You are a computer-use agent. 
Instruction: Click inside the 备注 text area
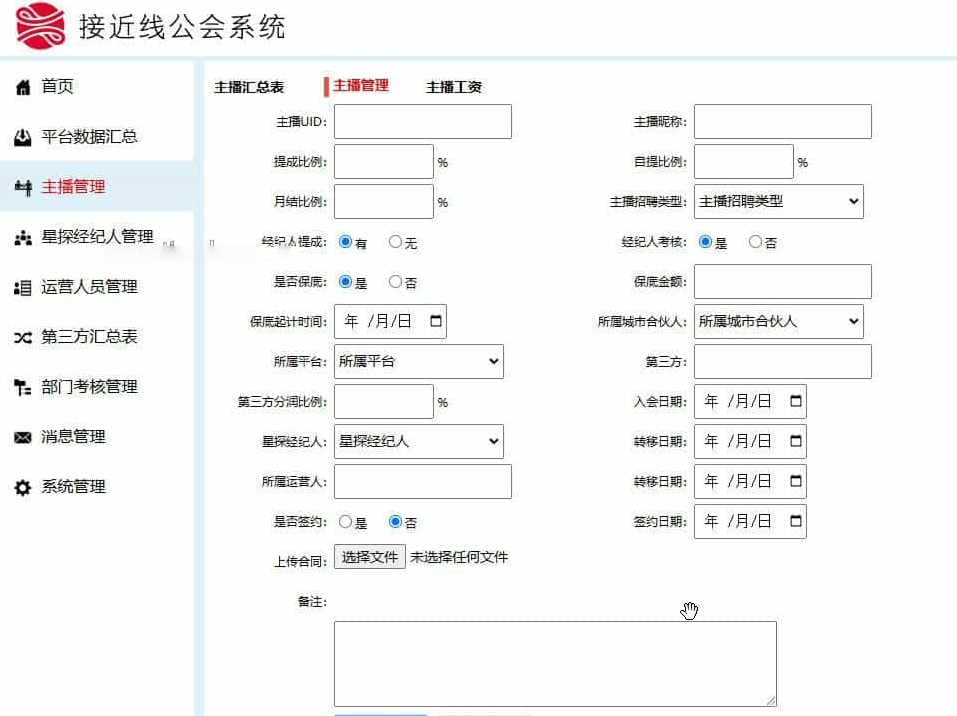(555, 664)
